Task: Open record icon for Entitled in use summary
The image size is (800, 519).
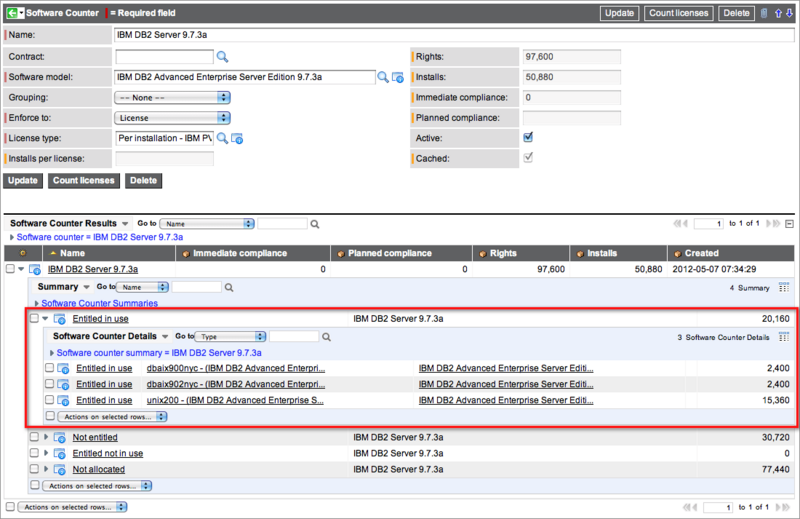Action: (60, 319)
